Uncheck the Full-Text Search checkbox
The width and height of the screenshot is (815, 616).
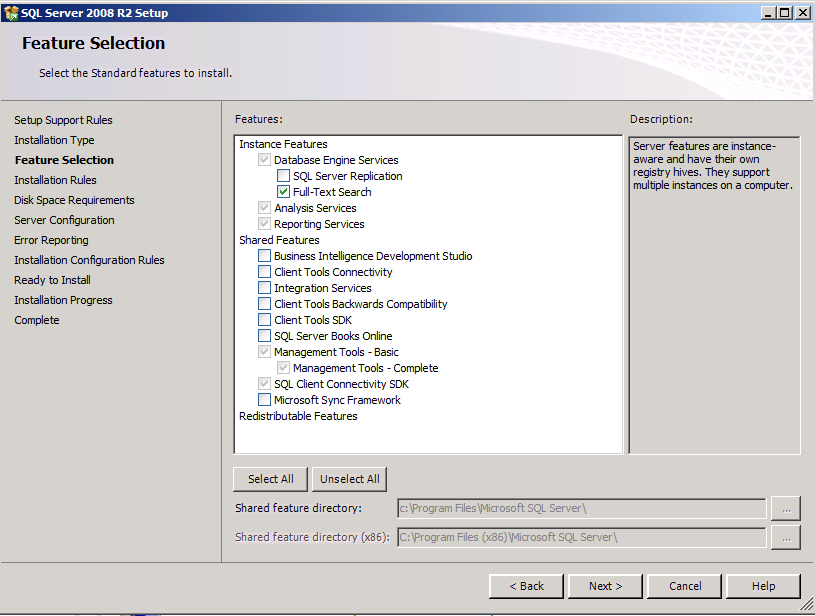pyautogui.click(x=283, y=192)
